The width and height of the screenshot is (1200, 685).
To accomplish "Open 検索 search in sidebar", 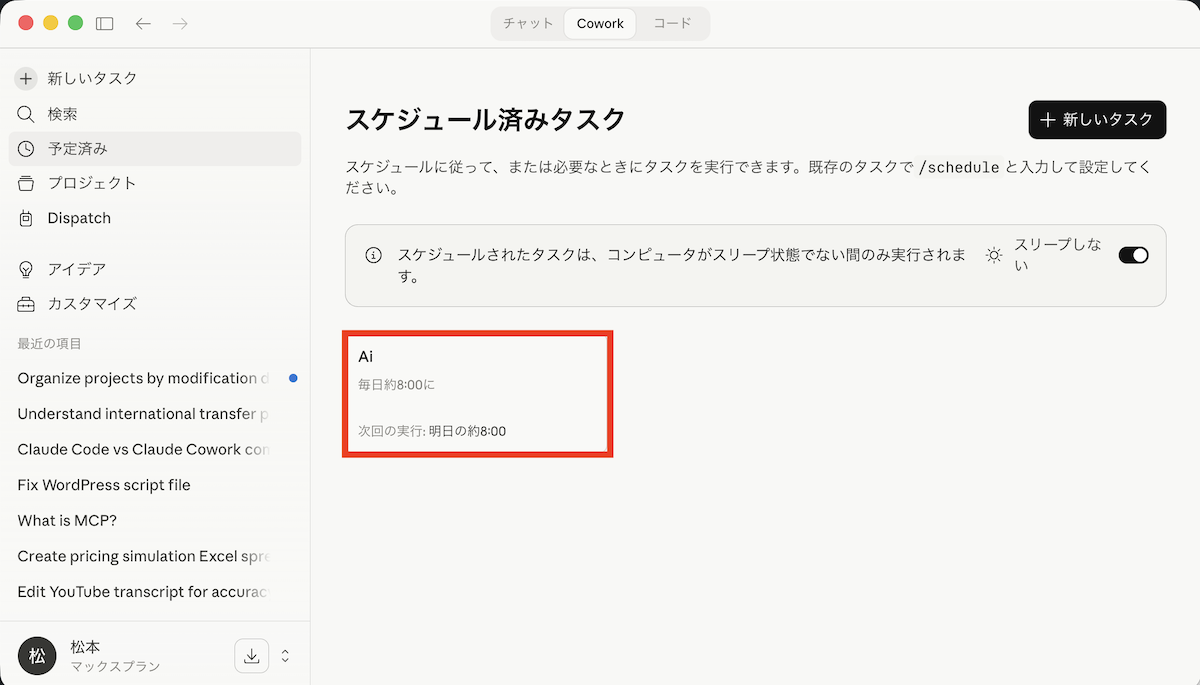I will pyautogui.click(x=62, y=114).
